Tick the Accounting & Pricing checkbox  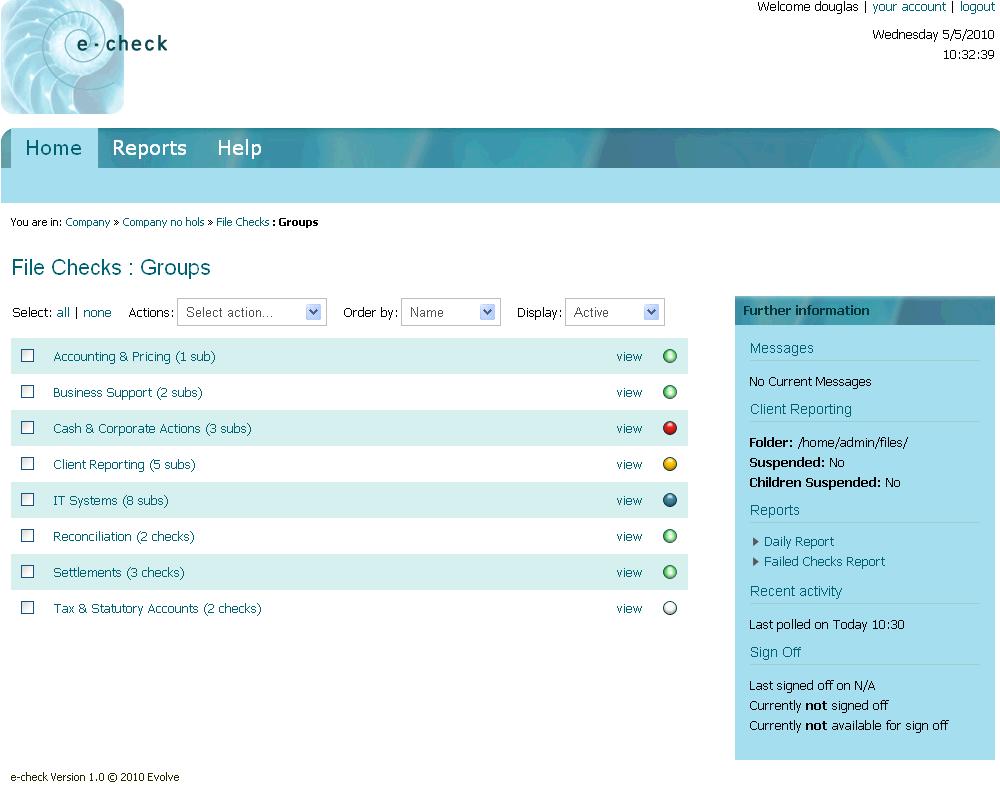(27, 355)
